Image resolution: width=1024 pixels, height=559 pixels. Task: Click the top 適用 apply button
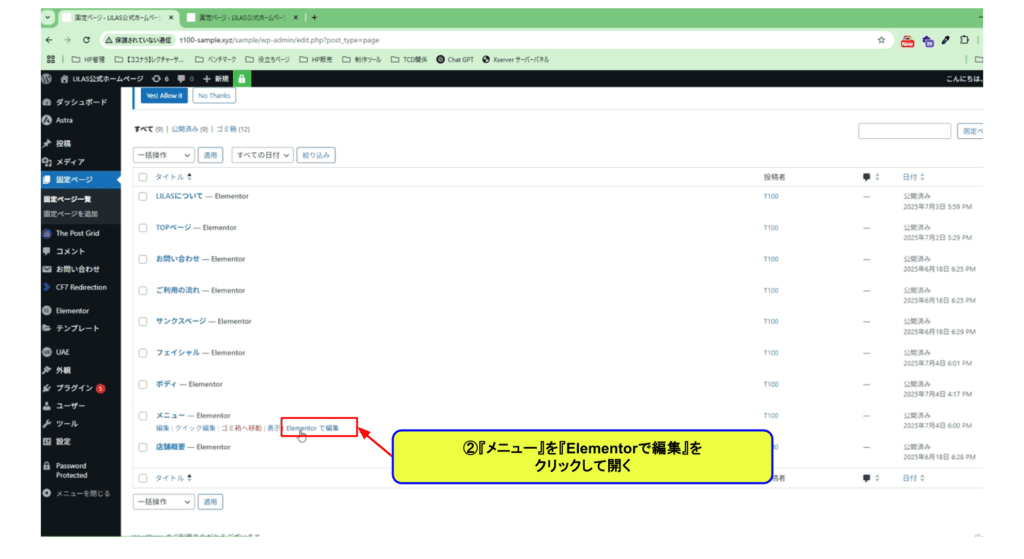[x=210, y=155]
